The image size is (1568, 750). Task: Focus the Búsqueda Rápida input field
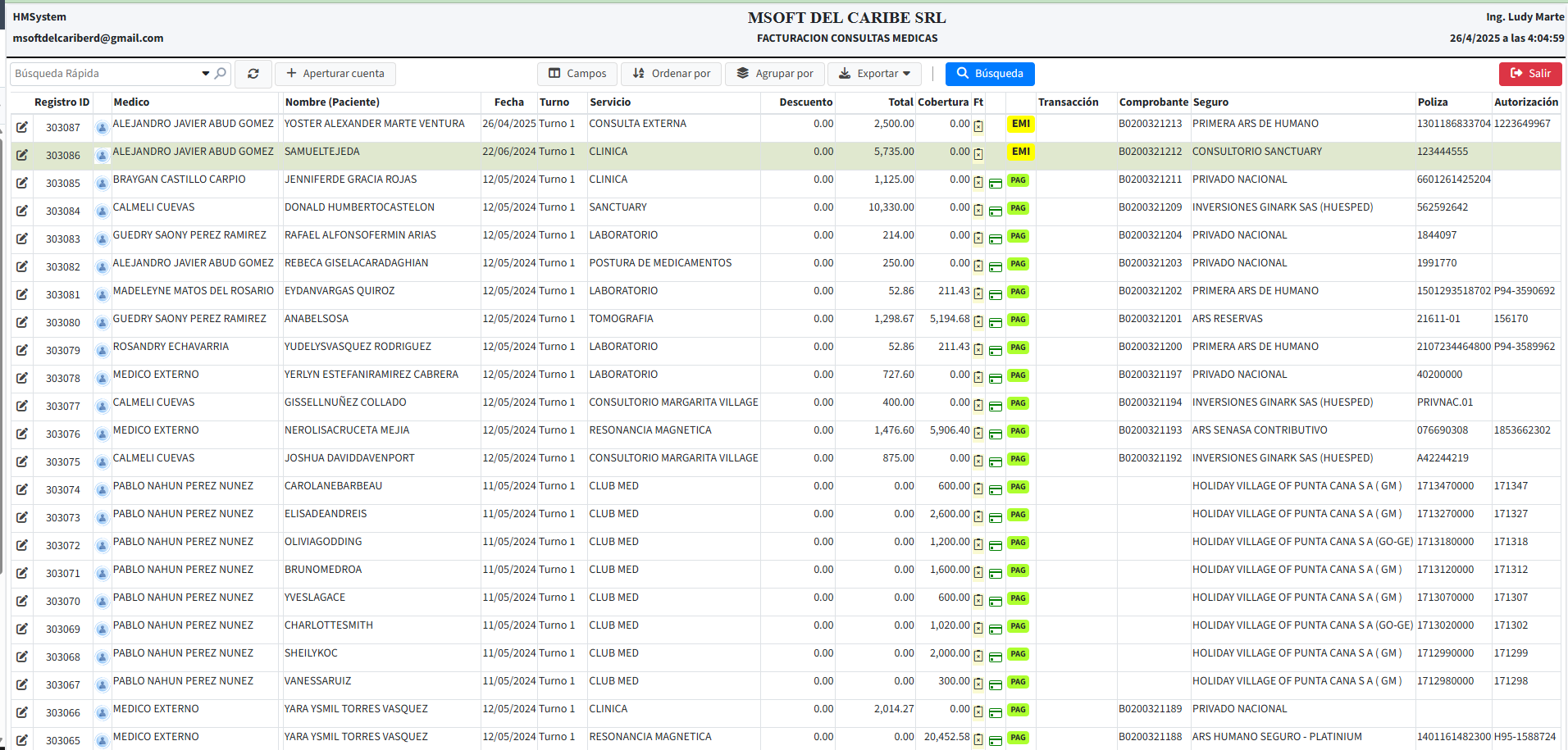point(106,74)
